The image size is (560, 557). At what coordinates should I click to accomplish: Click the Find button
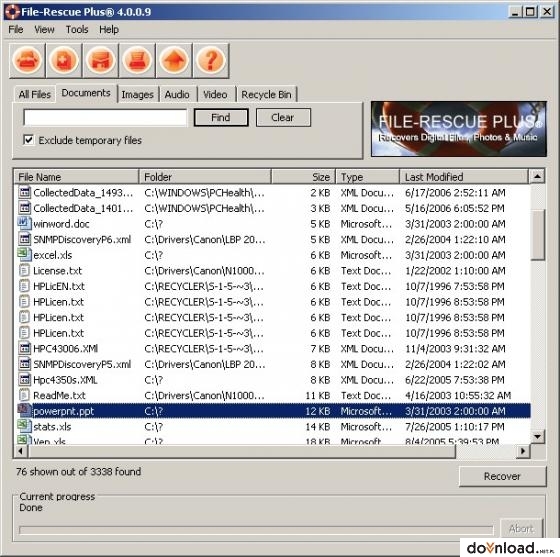point(221,117)
